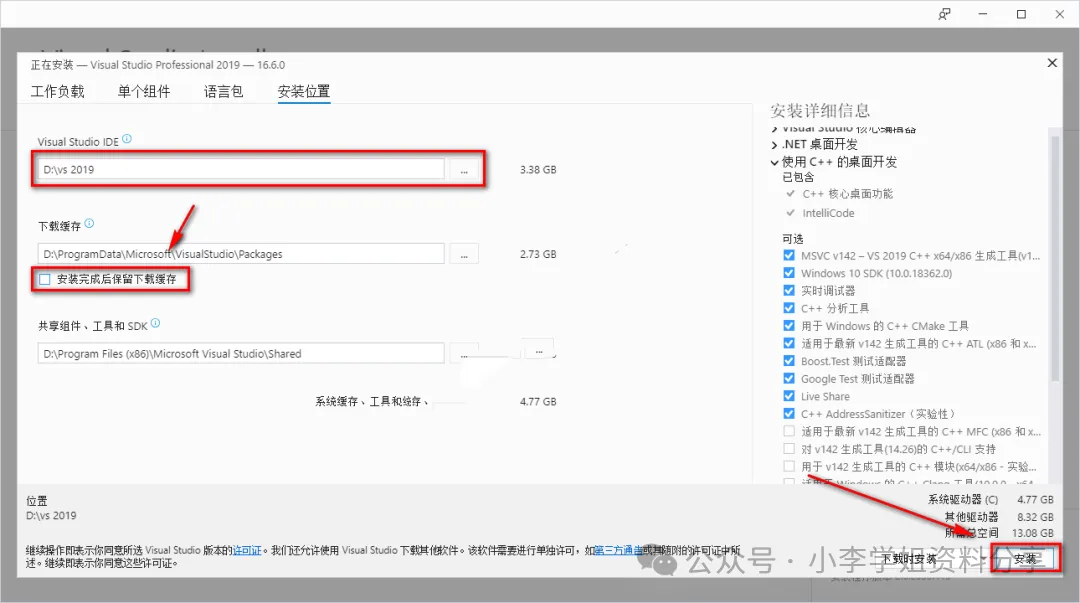Uncheck Live Share component

789,396
